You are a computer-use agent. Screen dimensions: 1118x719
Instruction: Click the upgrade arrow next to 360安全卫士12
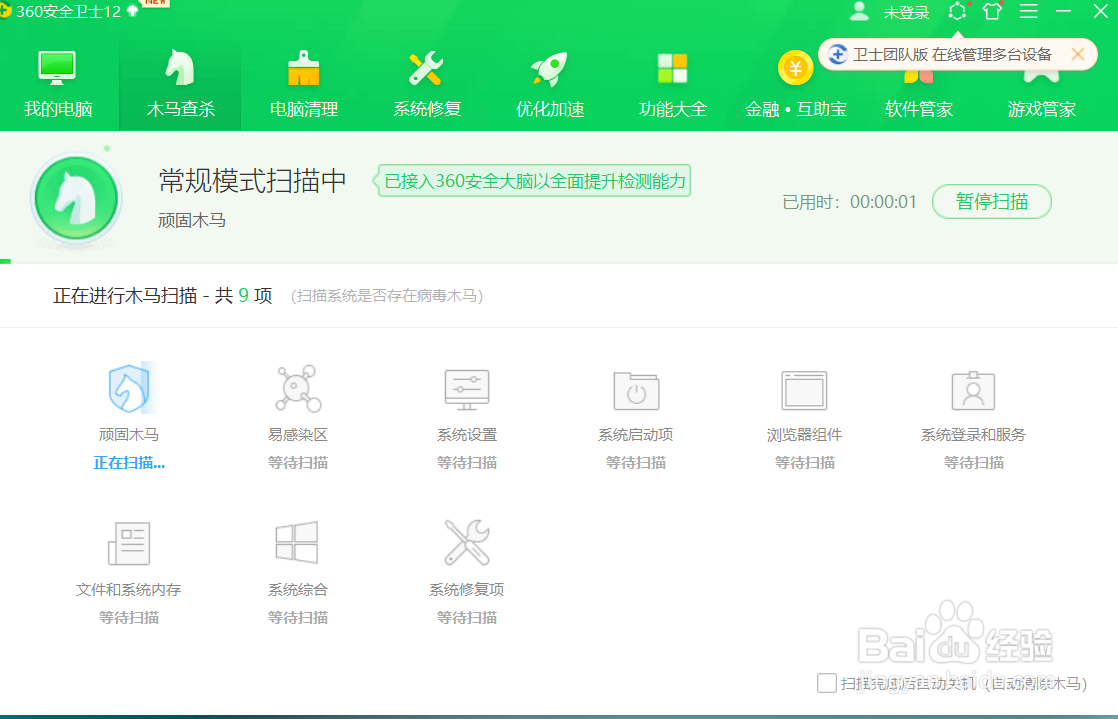(133, 11)
